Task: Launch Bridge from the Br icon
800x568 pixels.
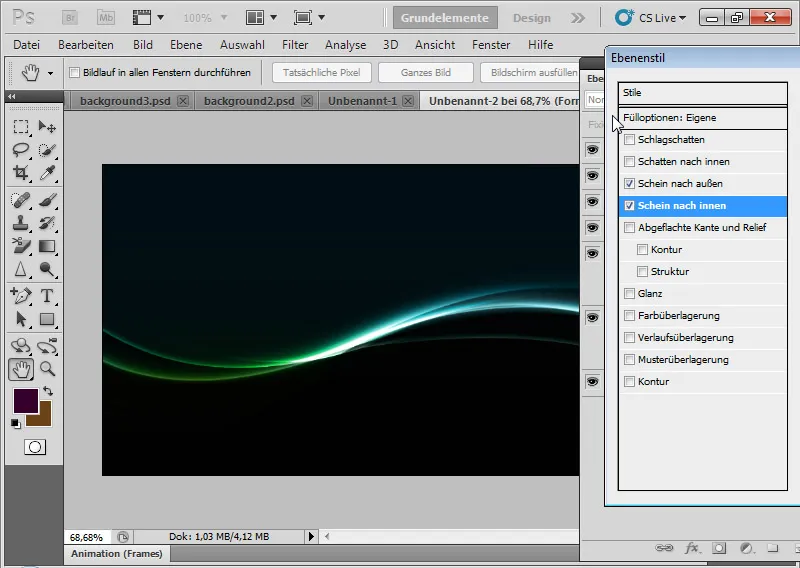Action: coord(71,18)
